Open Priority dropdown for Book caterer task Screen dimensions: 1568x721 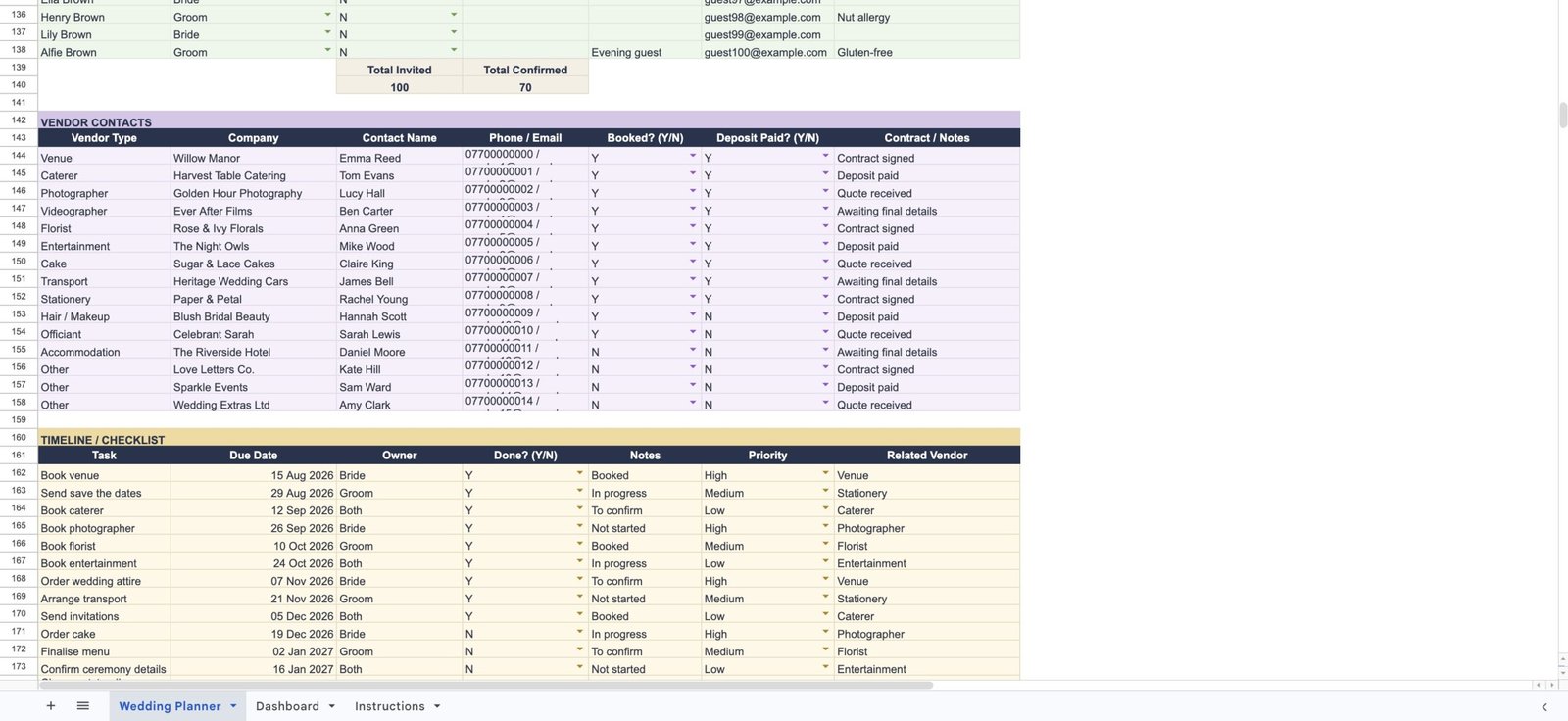(825, 508)
